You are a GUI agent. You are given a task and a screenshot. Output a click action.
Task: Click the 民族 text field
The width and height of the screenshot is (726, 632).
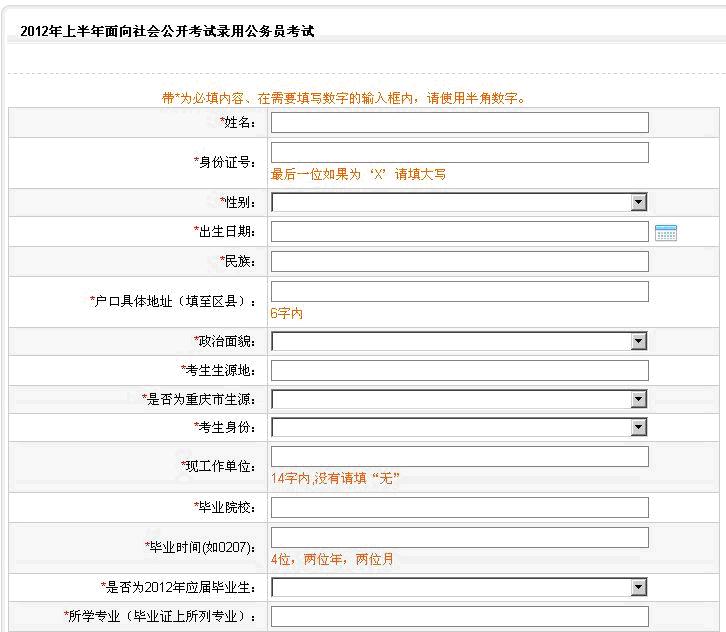tap(460, 262)
